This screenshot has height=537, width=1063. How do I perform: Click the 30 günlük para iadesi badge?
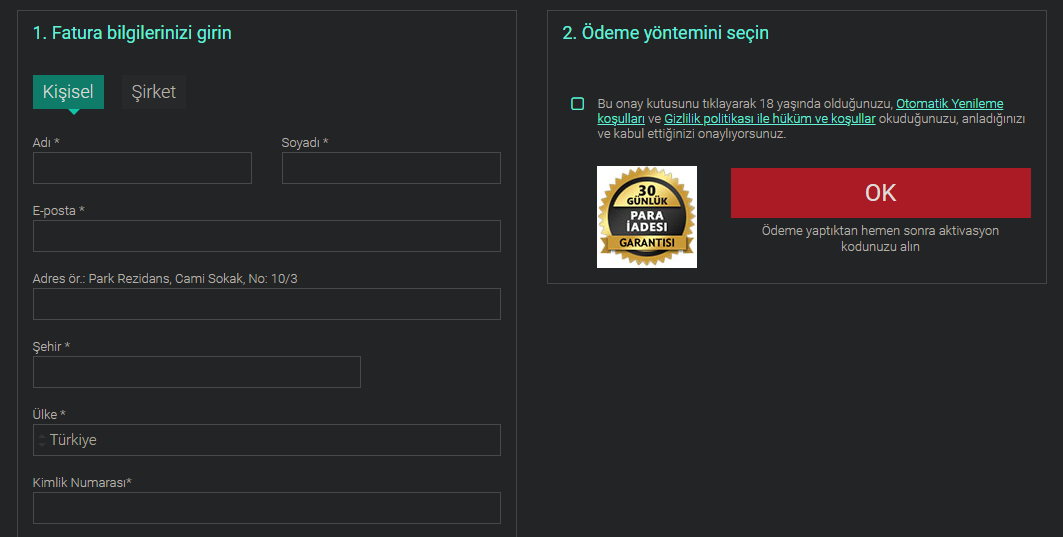647,217
